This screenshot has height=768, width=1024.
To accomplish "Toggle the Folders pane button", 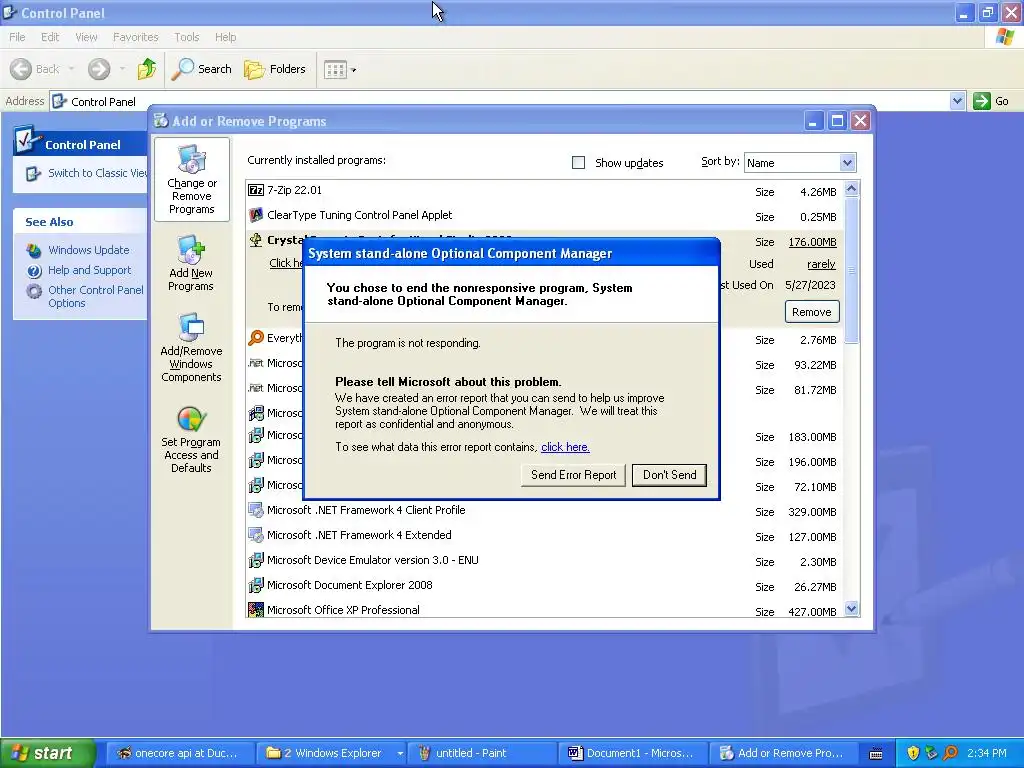I will click(x=275, y=69).
